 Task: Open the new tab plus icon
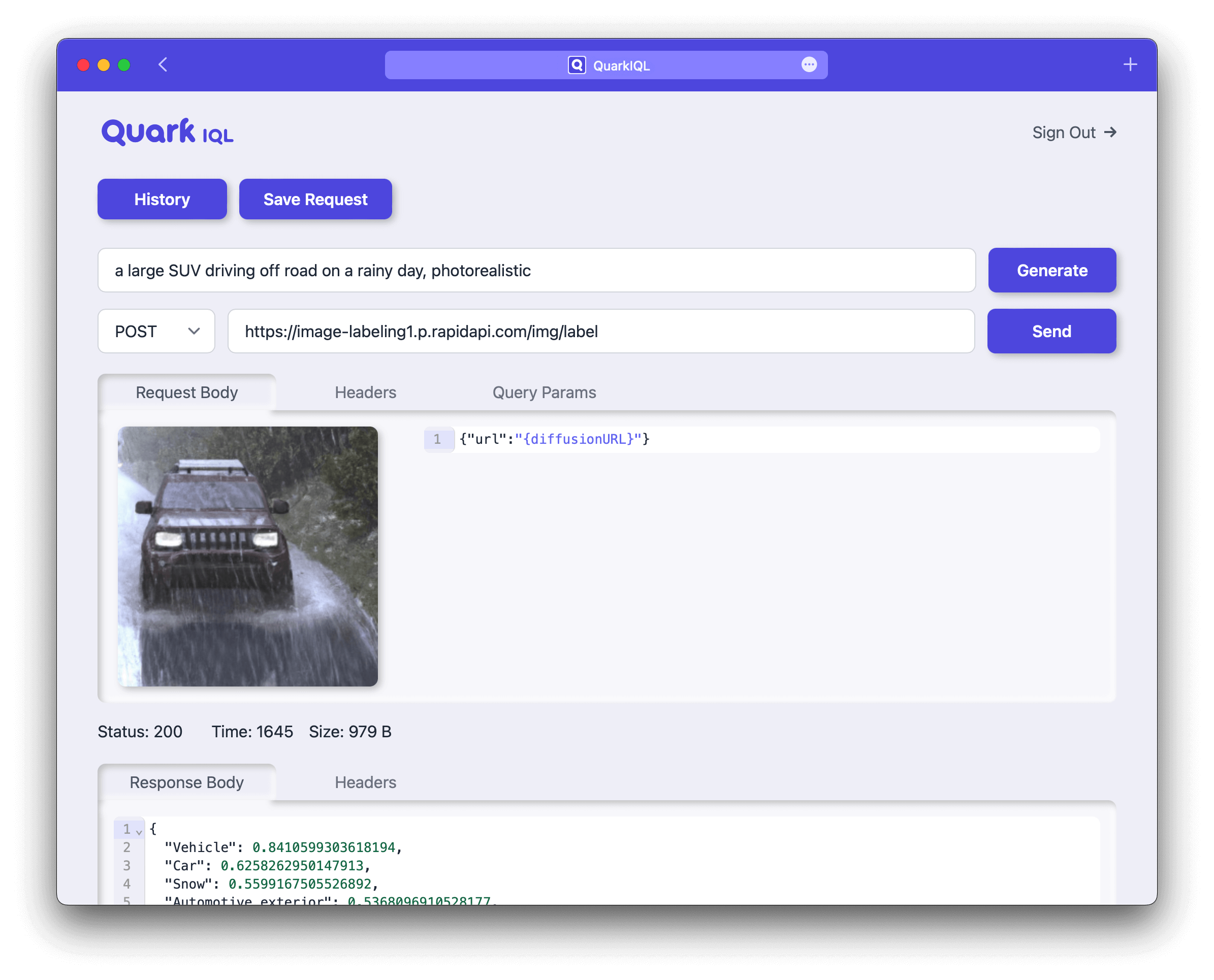tap(1130, 65)
